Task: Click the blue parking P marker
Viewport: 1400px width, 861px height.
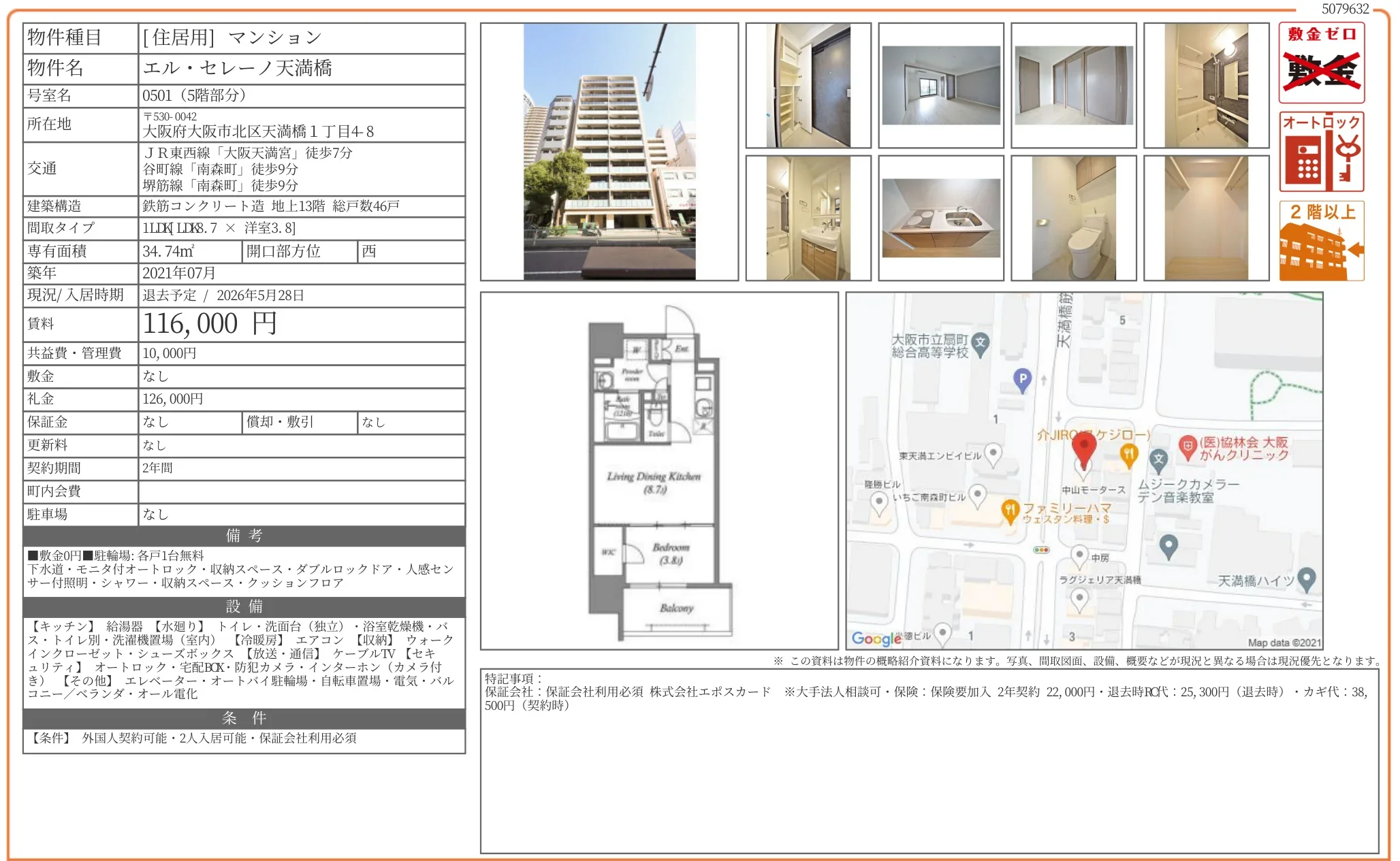Action: [x=1022, y=379]
